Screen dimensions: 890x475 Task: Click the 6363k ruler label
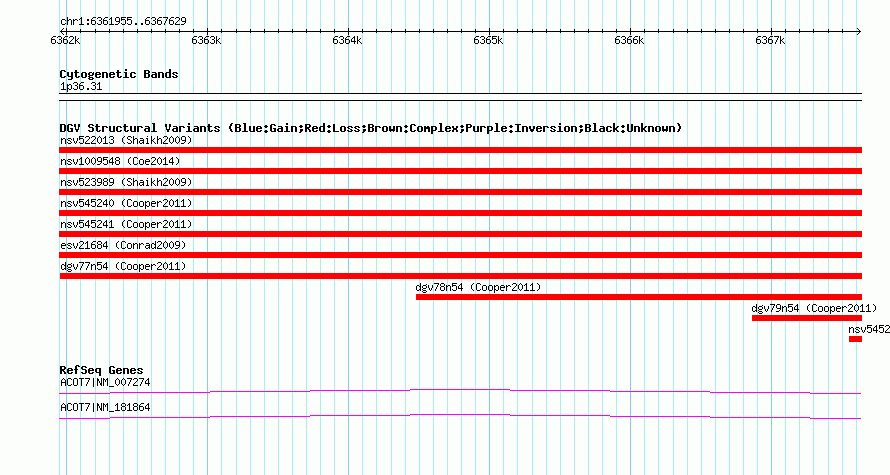coord(206,40)
